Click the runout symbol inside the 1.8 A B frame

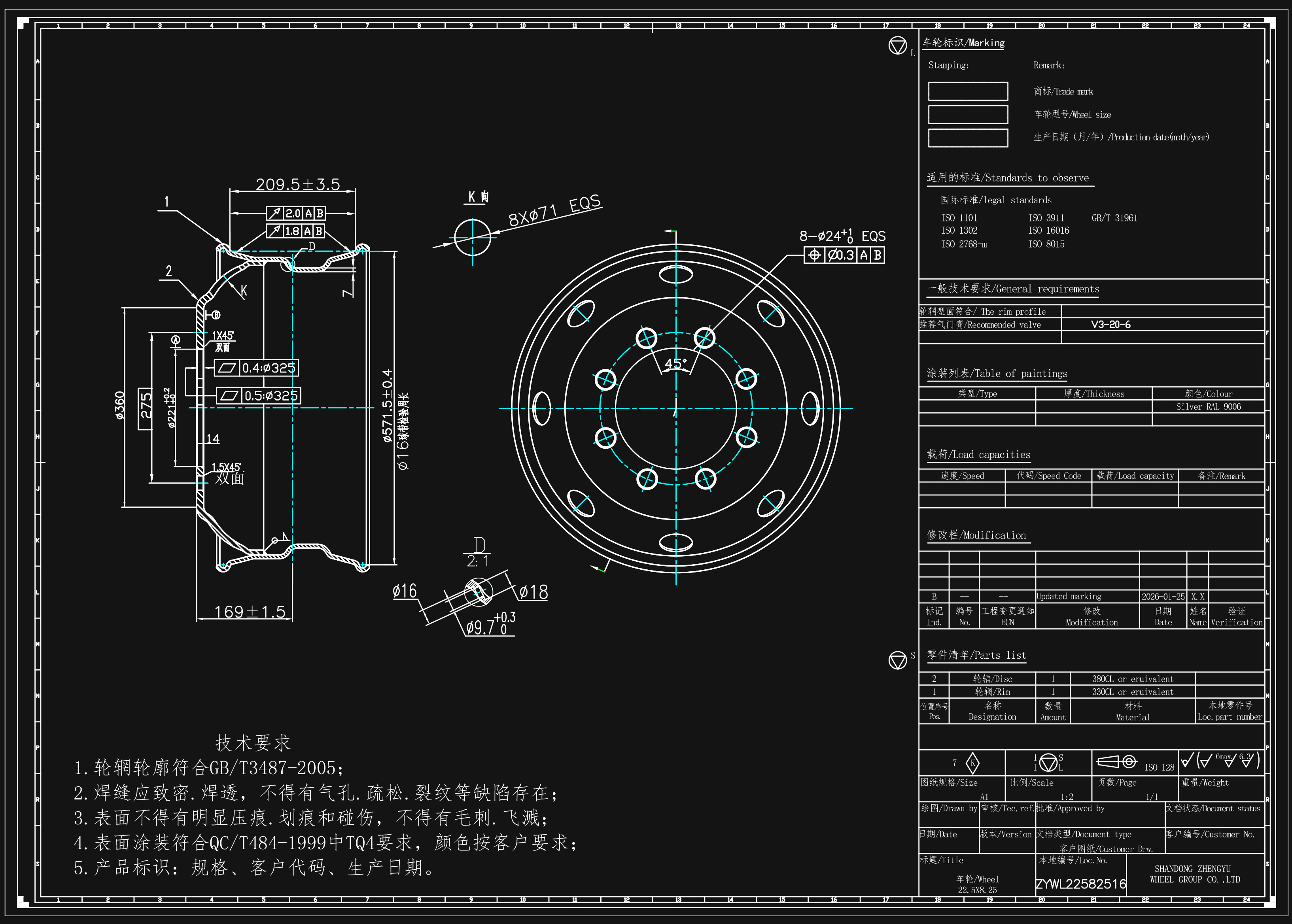point(275,231)
